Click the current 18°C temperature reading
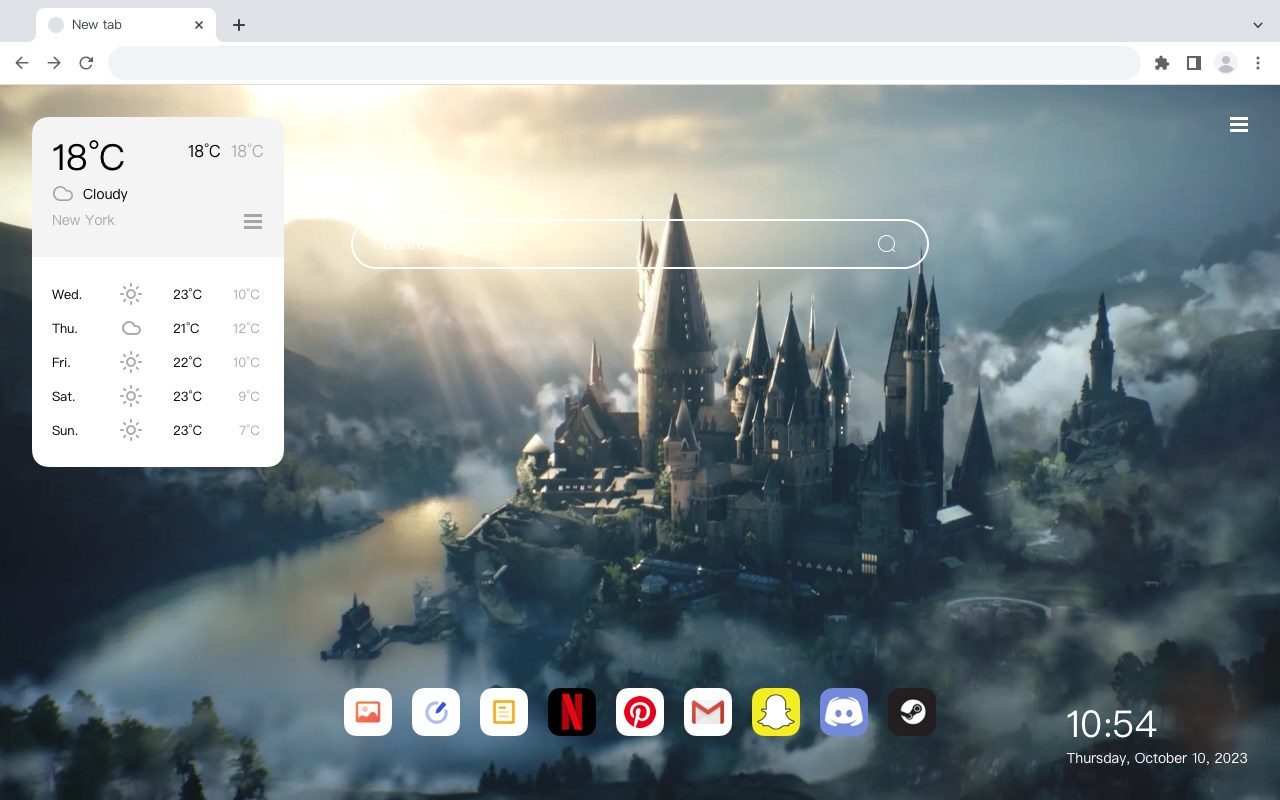Screen dimensions: 1280x800 88,156
